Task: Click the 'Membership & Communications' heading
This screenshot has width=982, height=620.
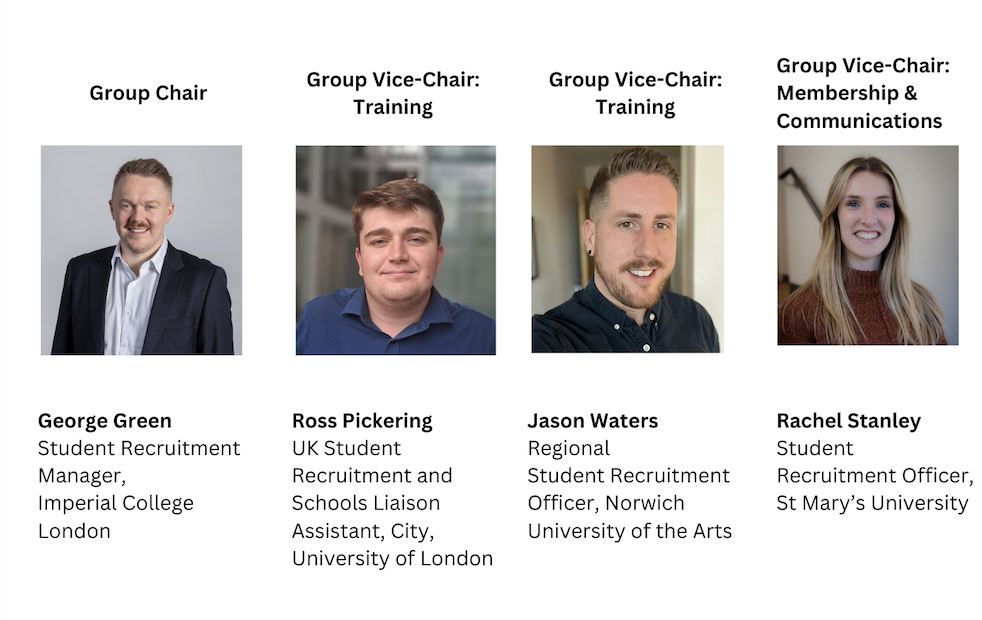Action: (x=859, y=106)
